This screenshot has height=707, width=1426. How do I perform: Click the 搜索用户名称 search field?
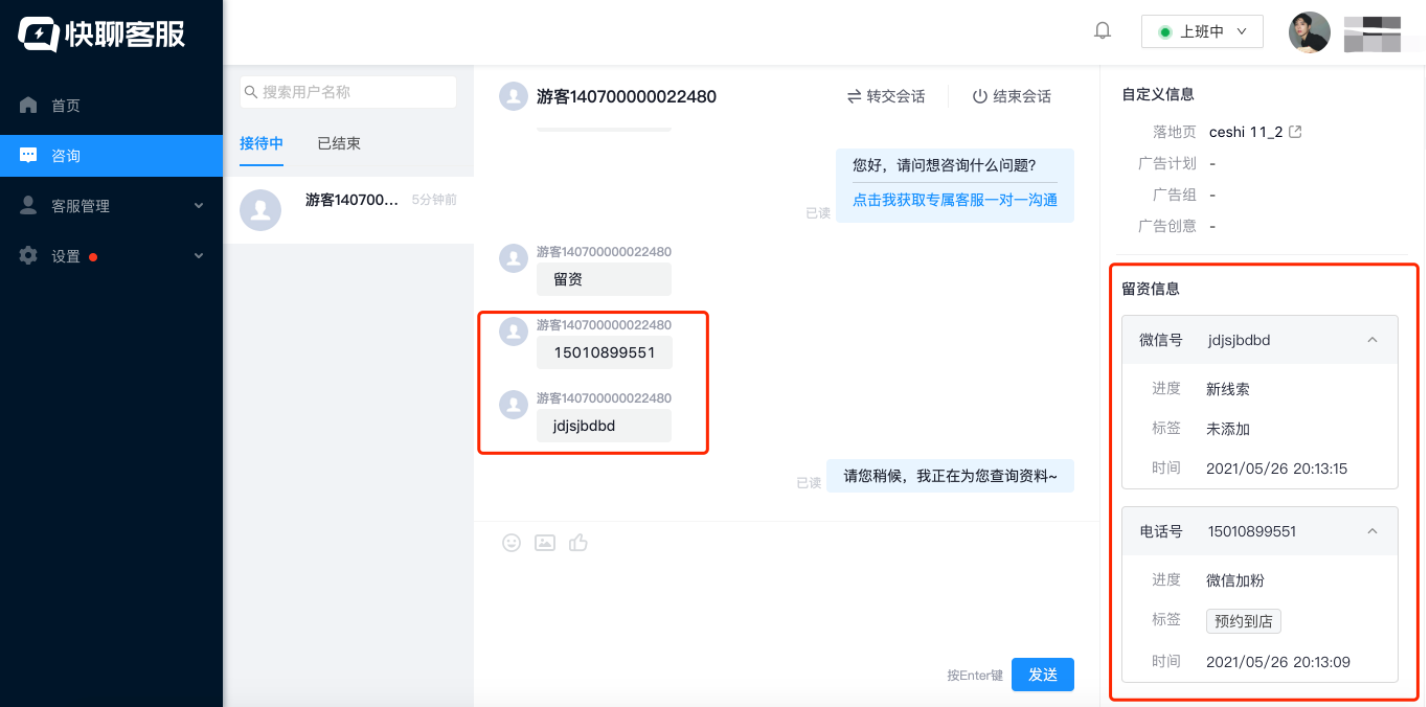[x=348, y=91]
